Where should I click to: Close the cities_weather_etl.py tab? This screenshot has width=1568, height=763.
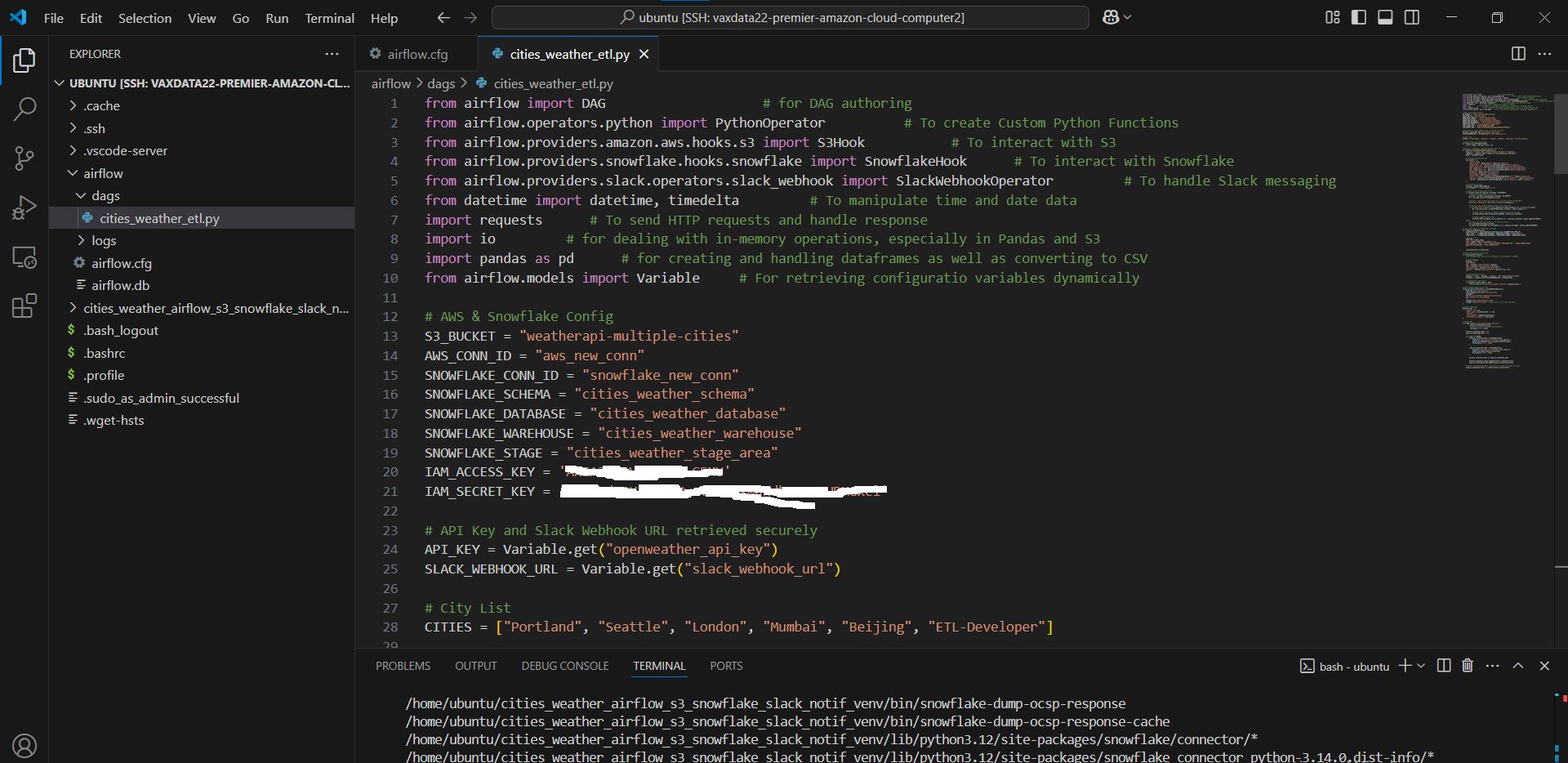coord(644,54)
